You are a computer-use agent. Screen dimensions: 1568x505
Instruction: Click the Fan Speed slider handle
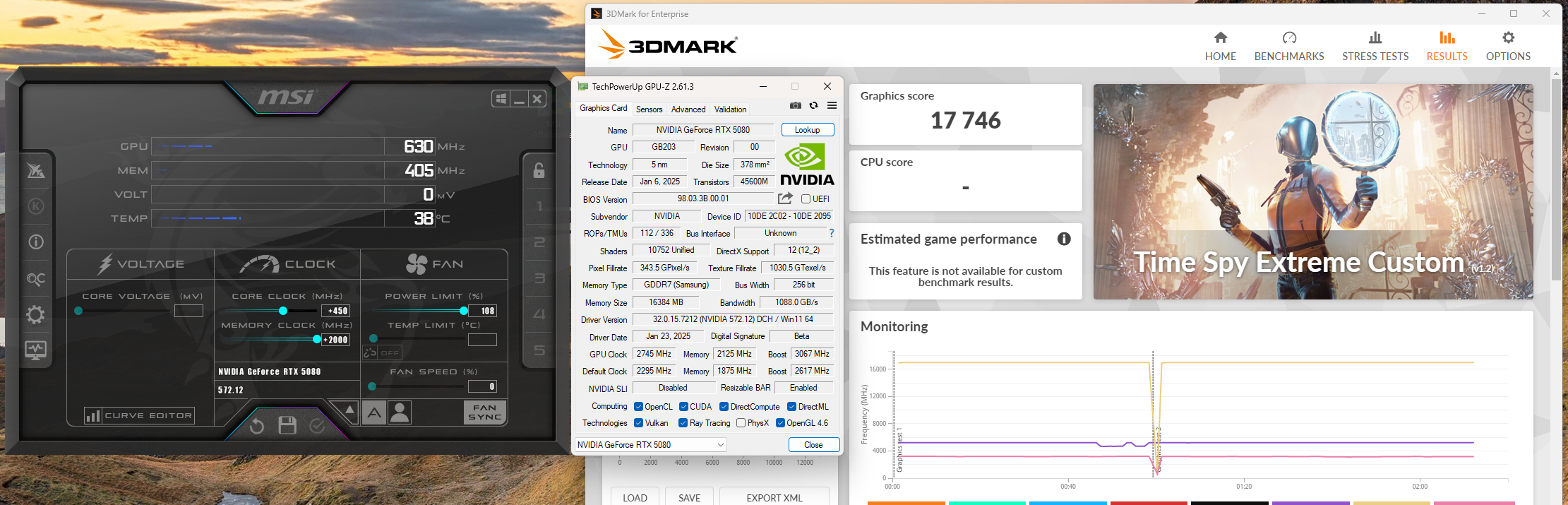tap(372, 386)
